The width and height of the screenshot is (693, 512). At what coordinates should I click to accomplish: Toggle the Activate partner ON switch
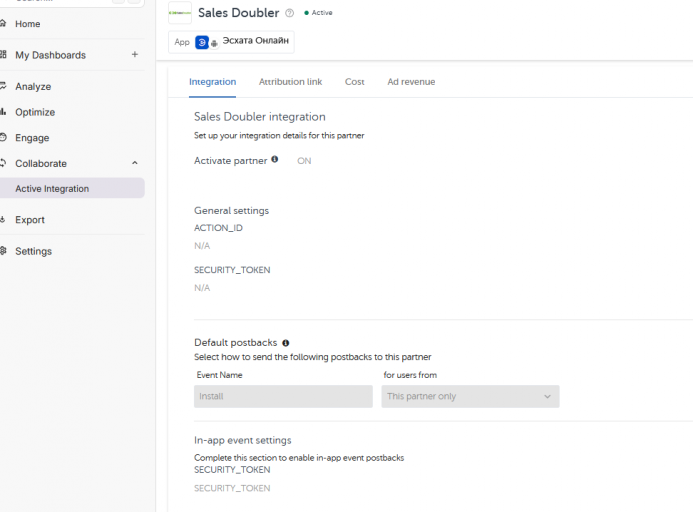[304, 161]
